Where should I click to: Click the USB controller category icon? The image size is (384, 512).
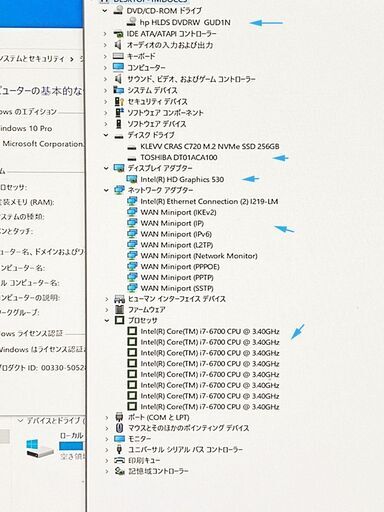[119, 450]
